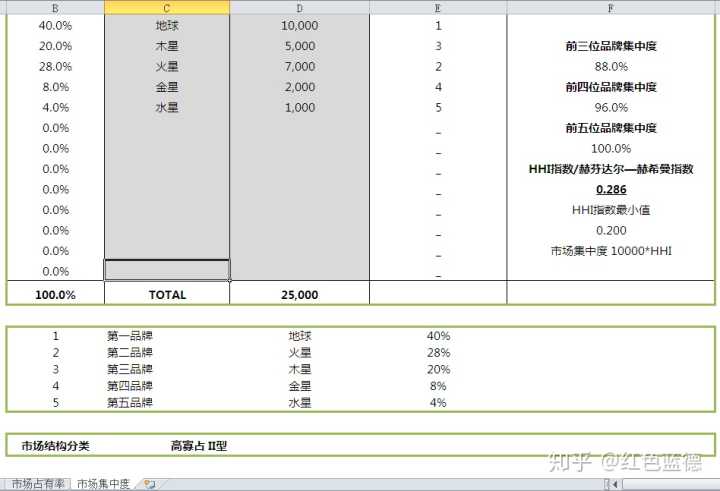This screenshot has width=720, height=491.
Task: Click the insert new worksheet icon
Action: [x=149, y=484]
